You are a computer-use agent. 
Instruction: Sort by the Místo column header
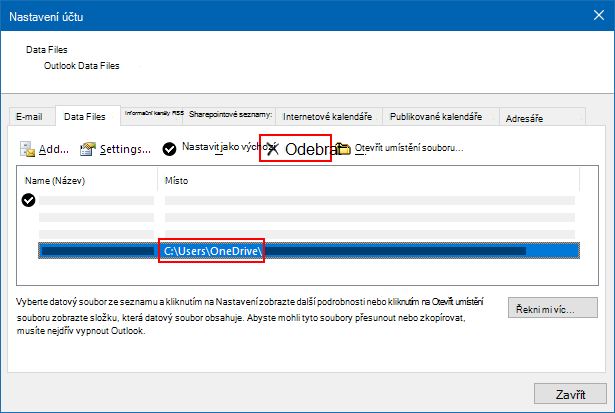coord(368,180)
